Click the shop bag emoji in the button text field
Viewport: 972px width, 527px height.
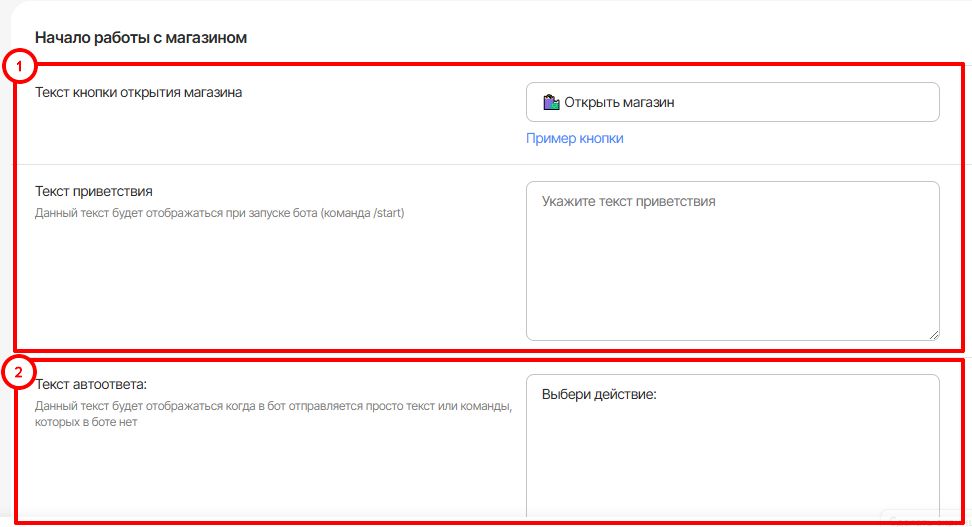click(x=551, y=102)
